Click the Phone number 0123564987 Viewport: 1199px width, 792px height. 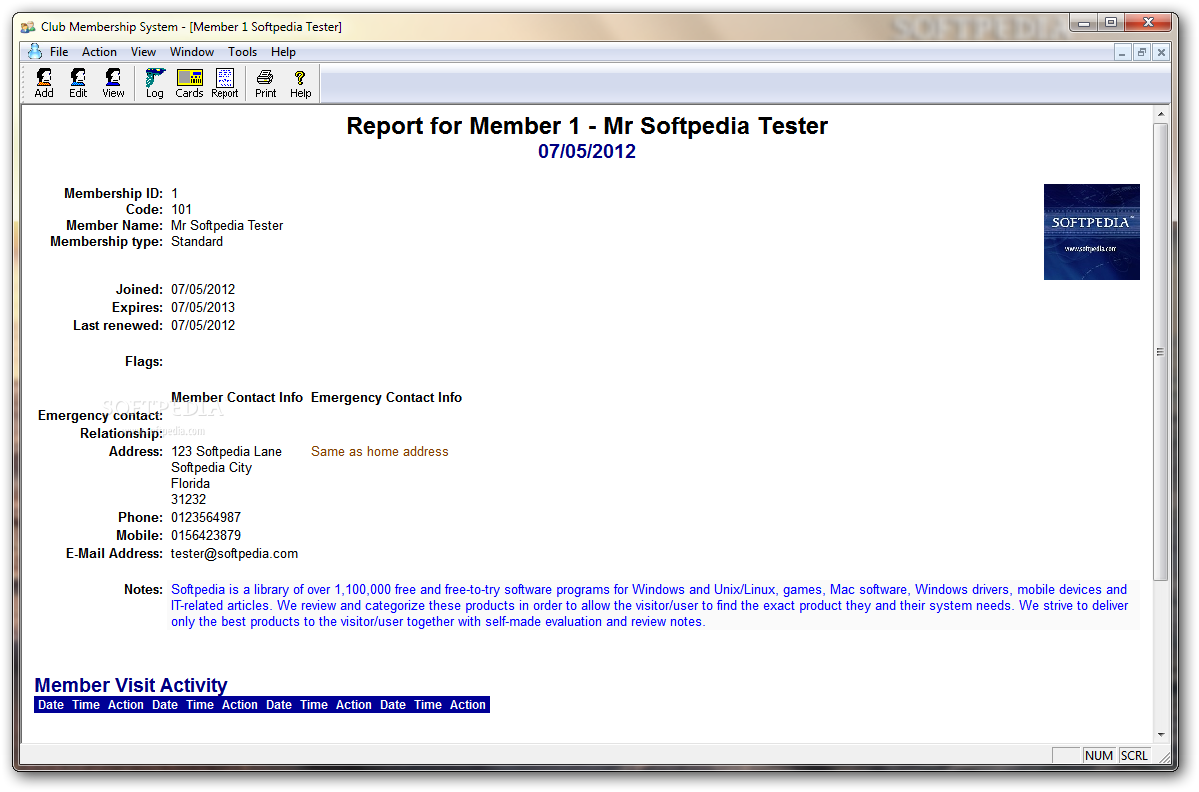tap(206, 518)
